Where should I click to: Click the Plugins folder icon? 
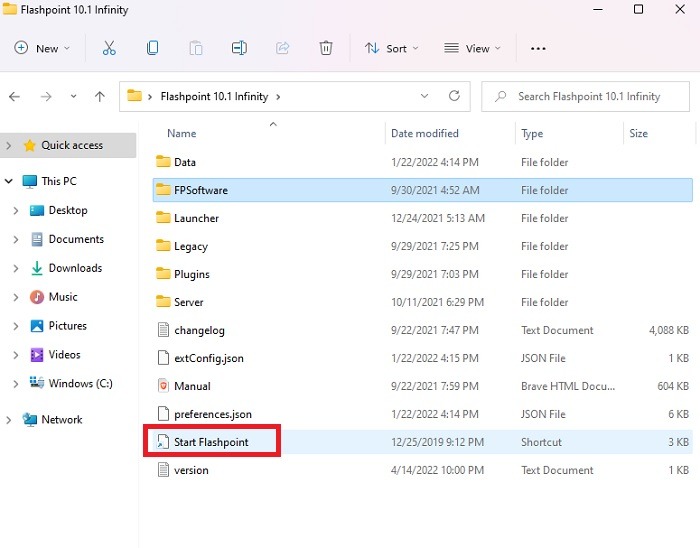[163, 274]
